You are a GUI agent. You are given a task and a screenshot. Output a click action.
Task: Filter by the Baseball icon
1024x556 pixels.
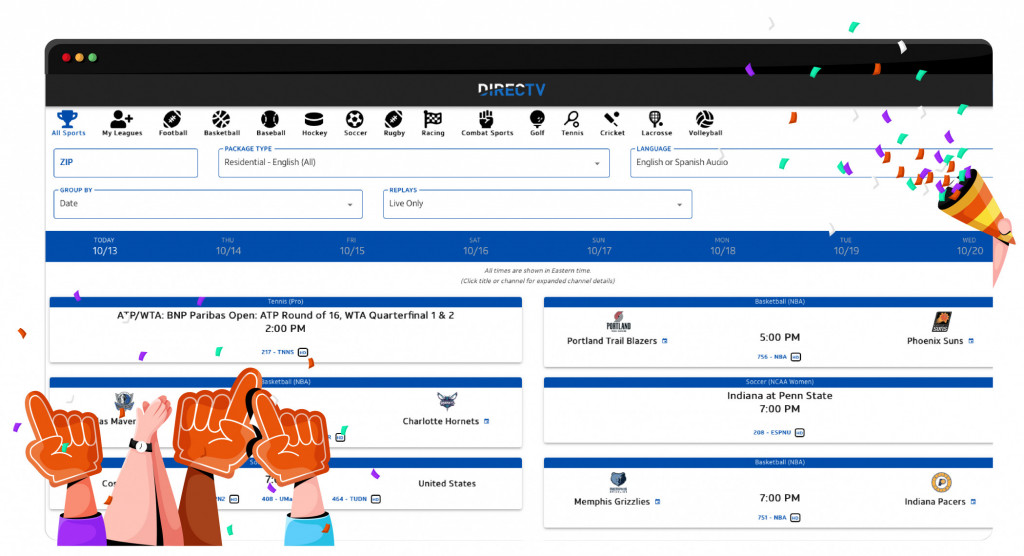click(x=270, y=119)
